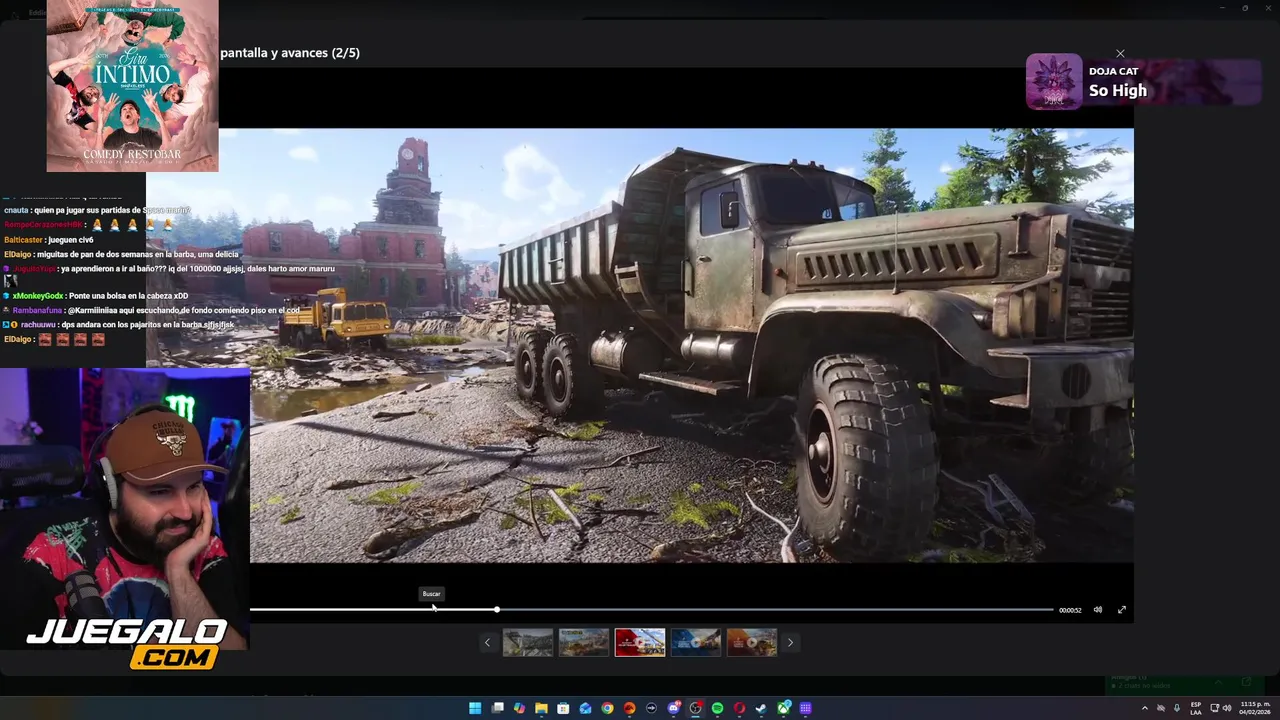Image resolution: width=1280 pixels, height=720 pixels.
Task: Open the volume control in the system tray
Action: coord(1227,708)
